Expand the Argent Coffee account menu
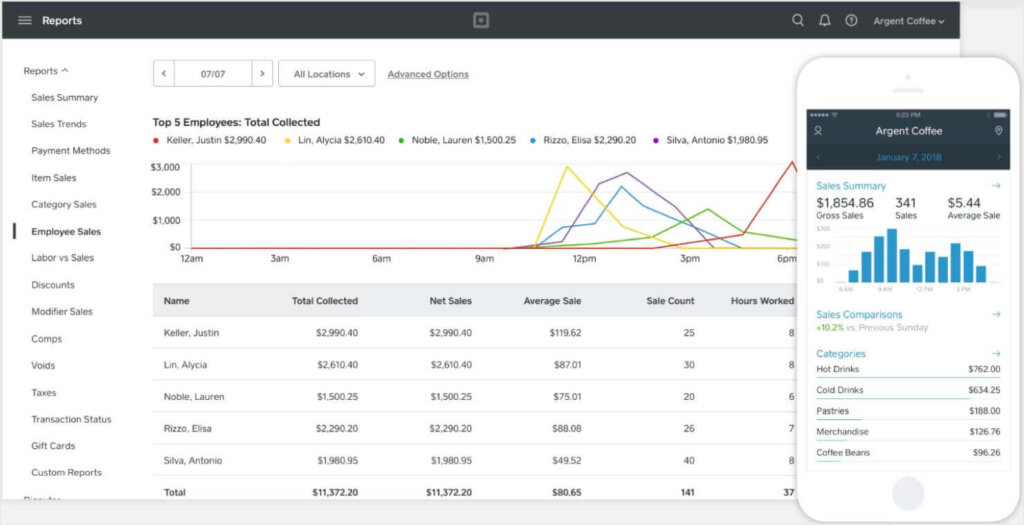The height and width of the screenshot is (525, 1024). point(908,21)
